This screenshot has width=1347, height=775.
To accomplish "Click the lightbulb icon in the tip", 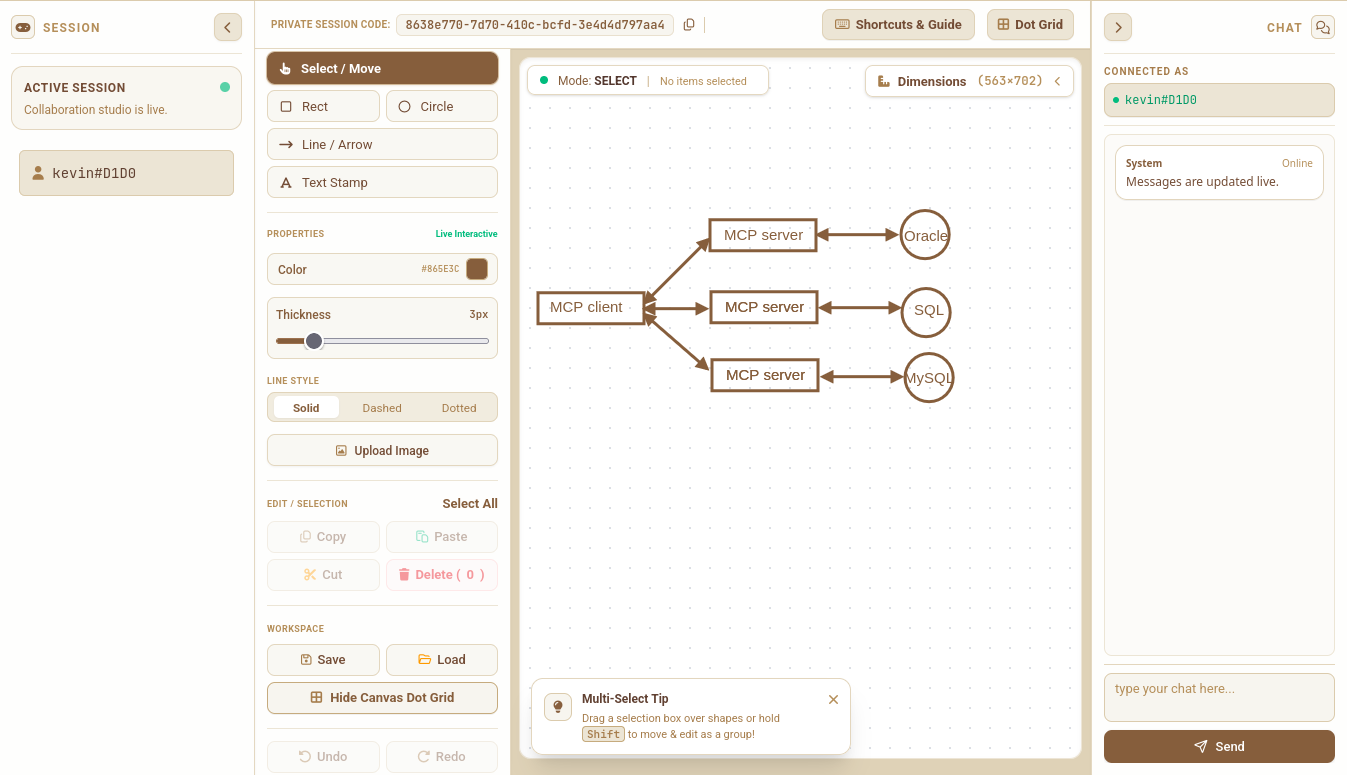I will click(x=558, y=707).
